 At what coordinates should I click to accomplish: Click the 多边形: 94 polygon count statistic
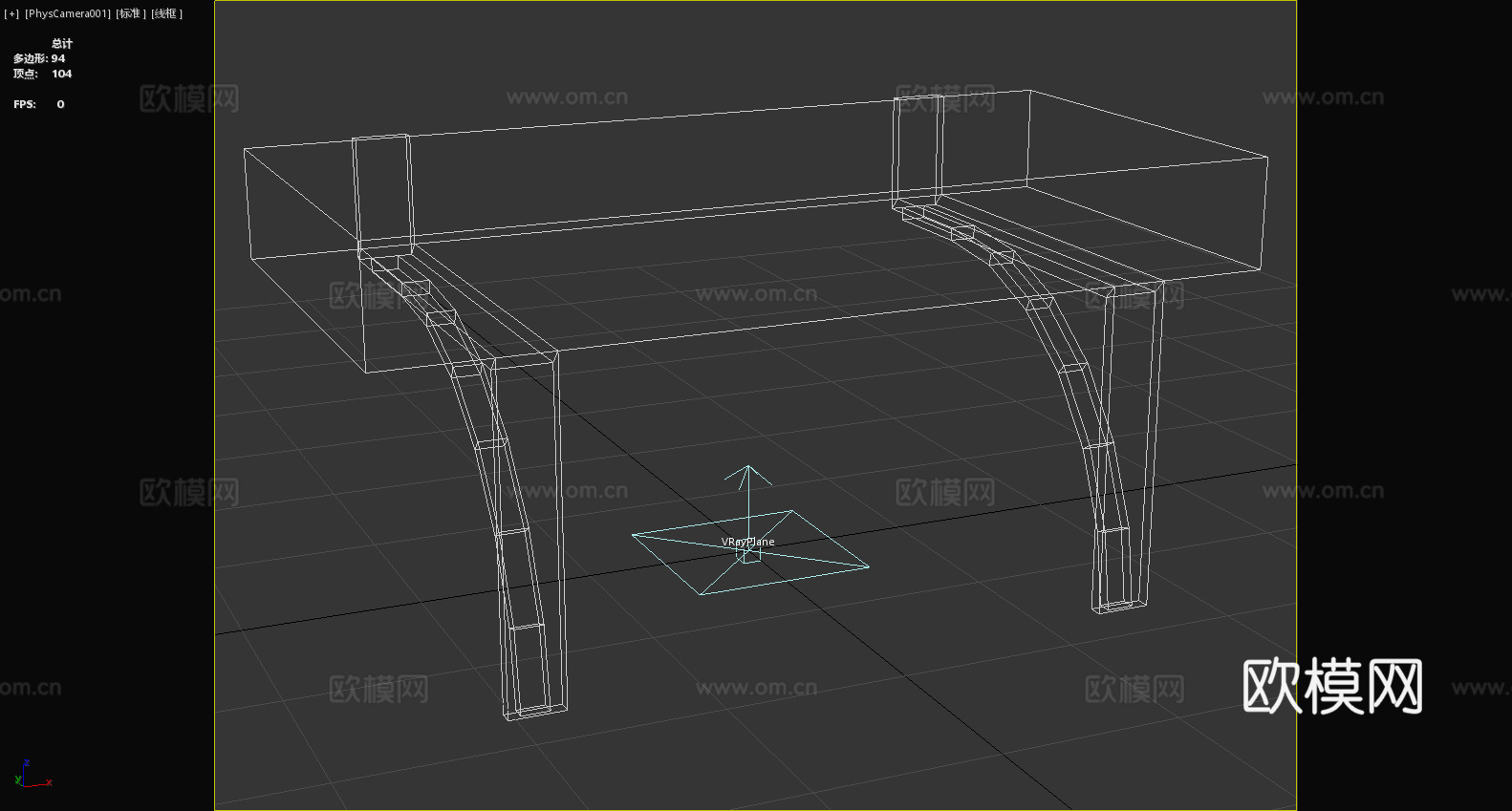tap(39, 58)
